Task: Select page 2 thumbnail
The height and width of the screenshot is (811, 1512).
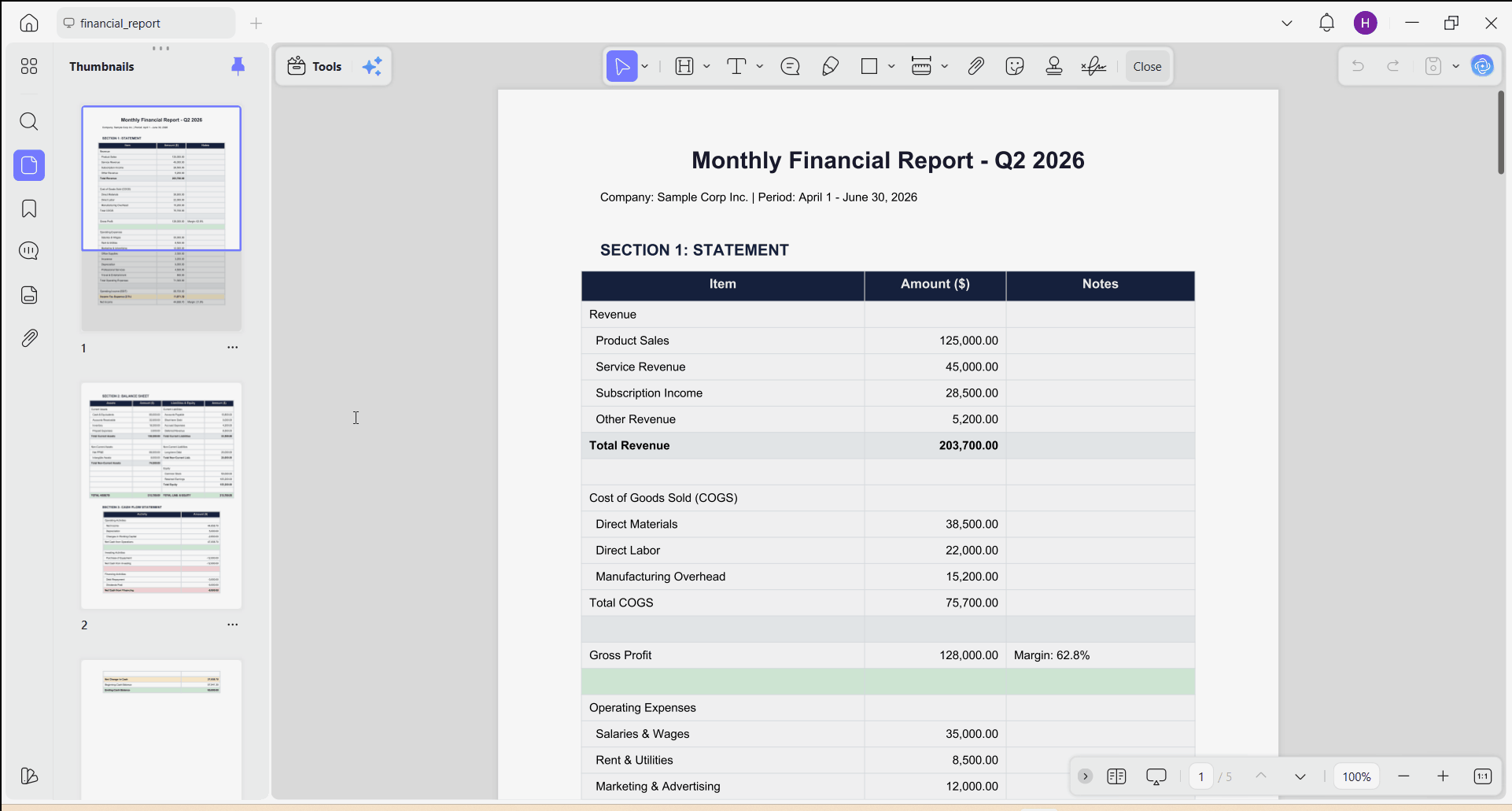Action: click(x=161, y=496)
